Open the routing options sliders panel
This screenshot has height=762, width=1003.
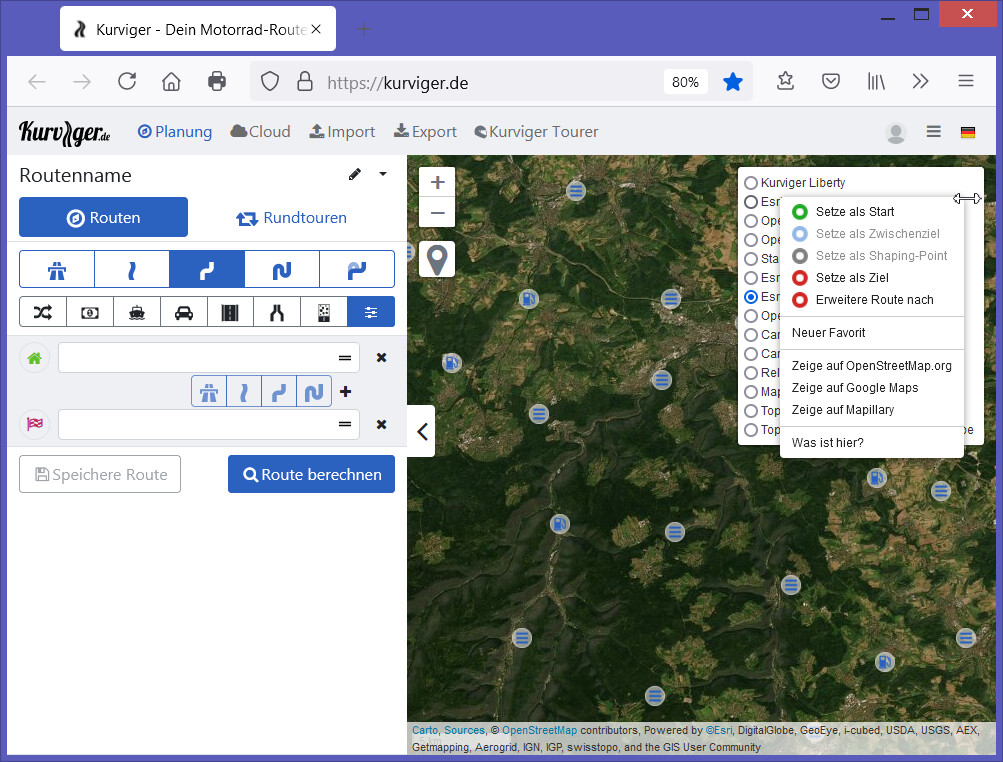point(371,312)
